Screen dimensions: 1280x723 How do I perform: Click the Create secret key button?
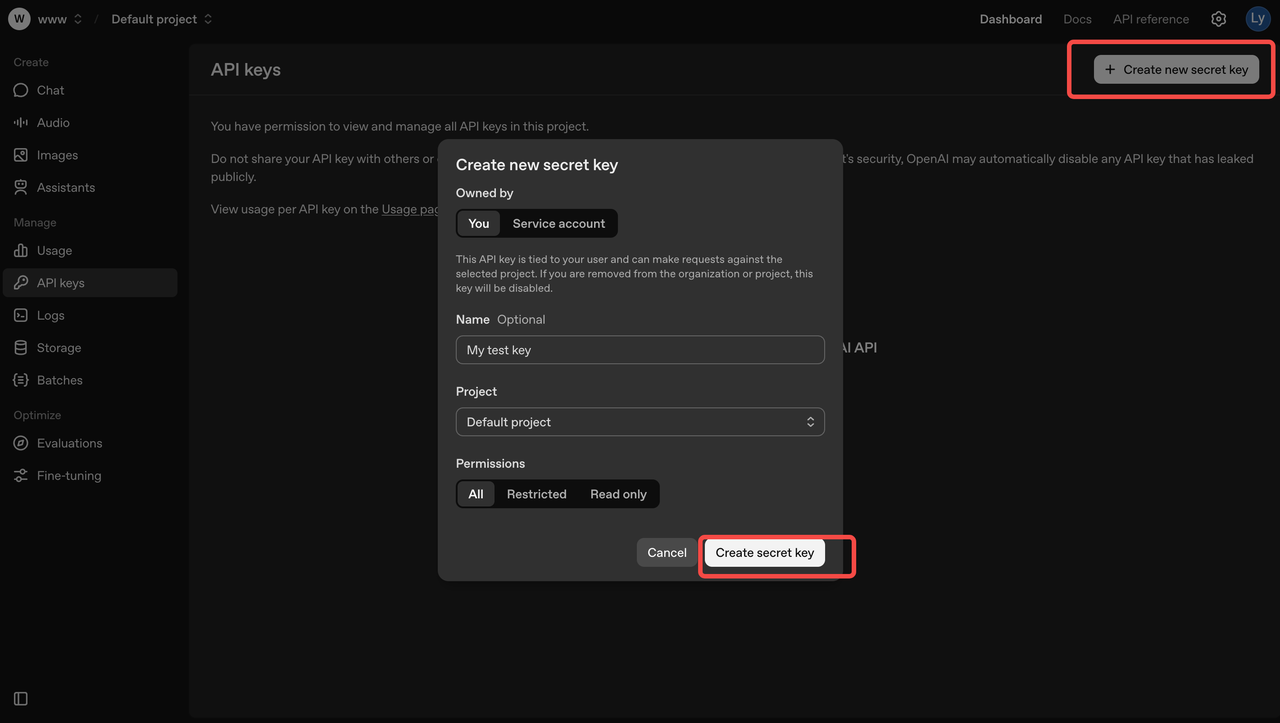[x=764, y=553]
